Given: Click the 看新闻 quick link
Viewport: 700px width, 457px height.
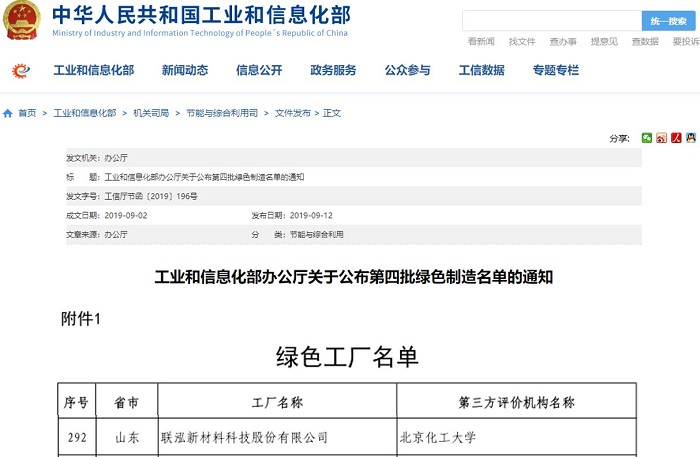Looking at the screenshot, I should point(481,42).
